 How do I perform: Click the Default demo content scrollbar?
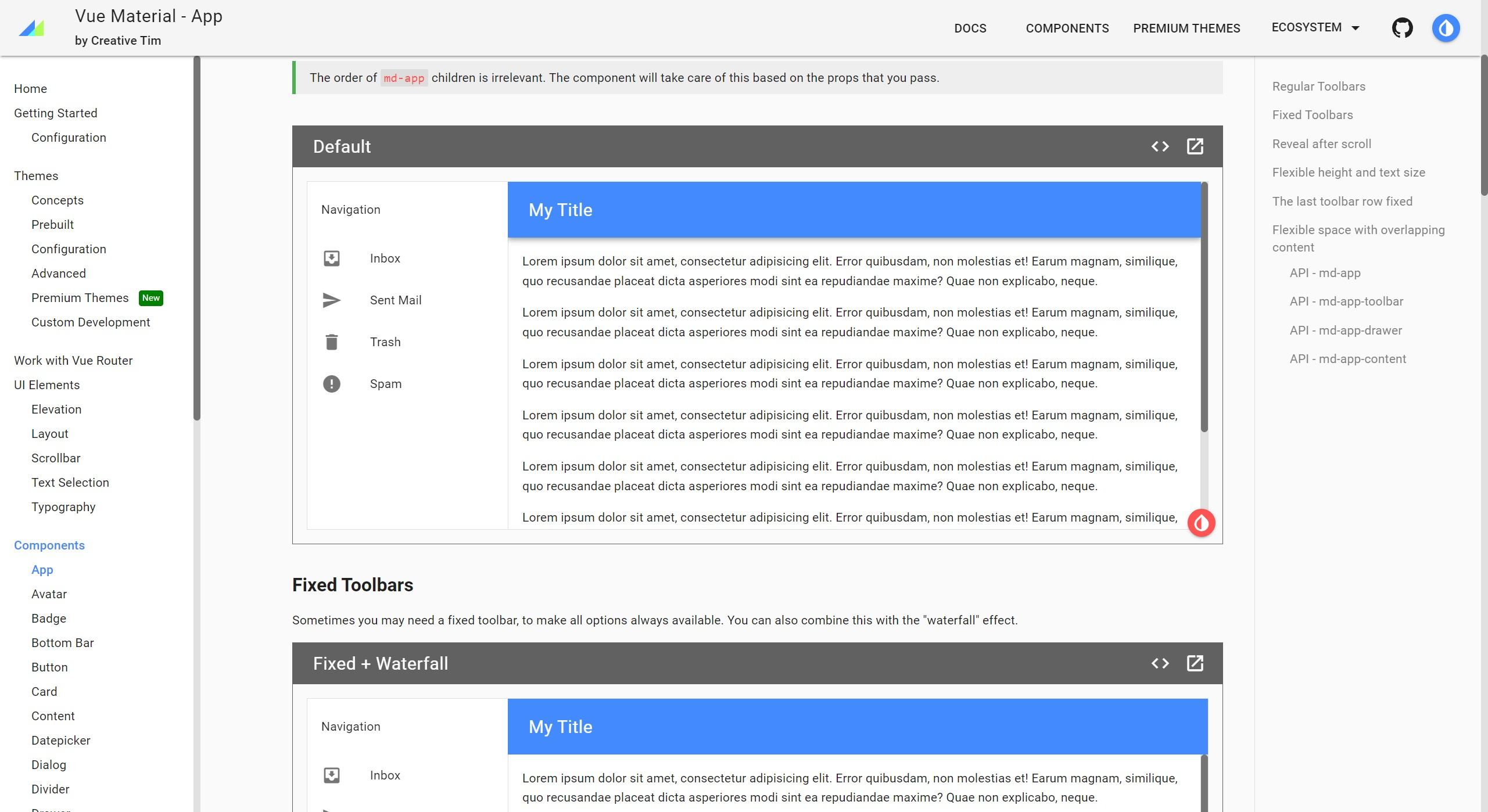pyautogui.click(x=1204, y=308)
